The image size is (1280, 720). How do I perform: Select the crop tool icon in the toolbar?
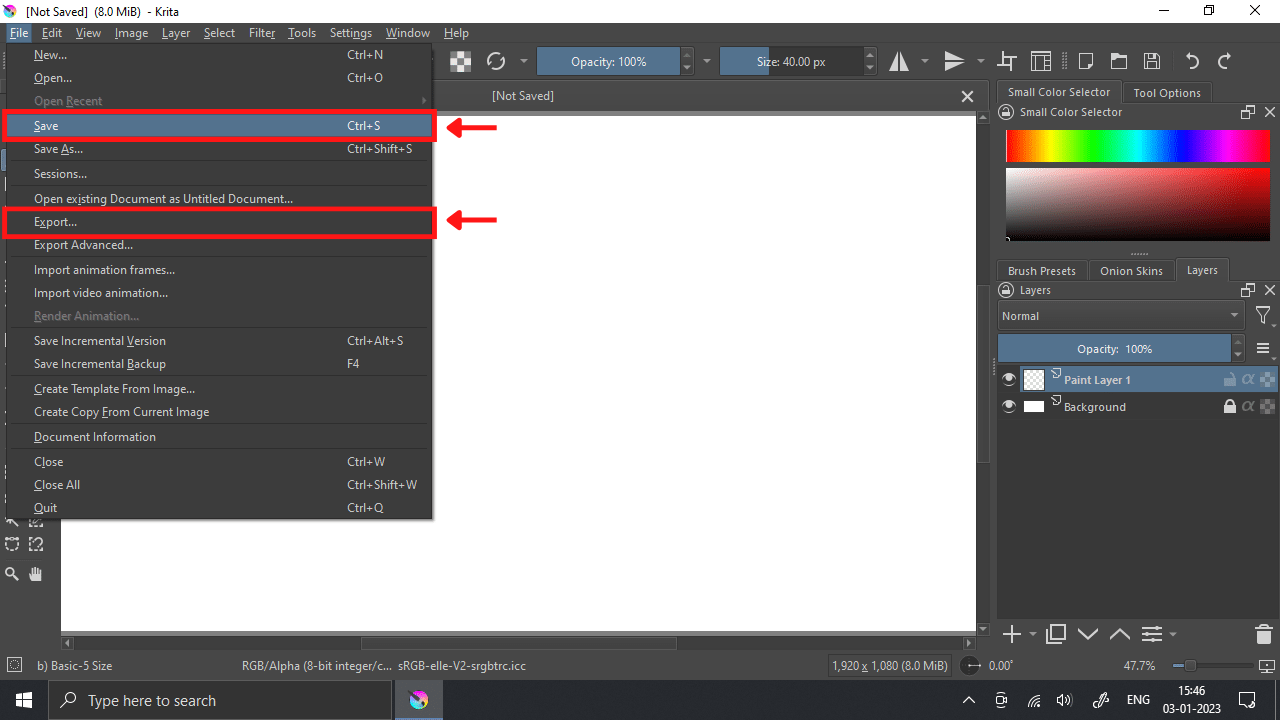click(1007, 61)
